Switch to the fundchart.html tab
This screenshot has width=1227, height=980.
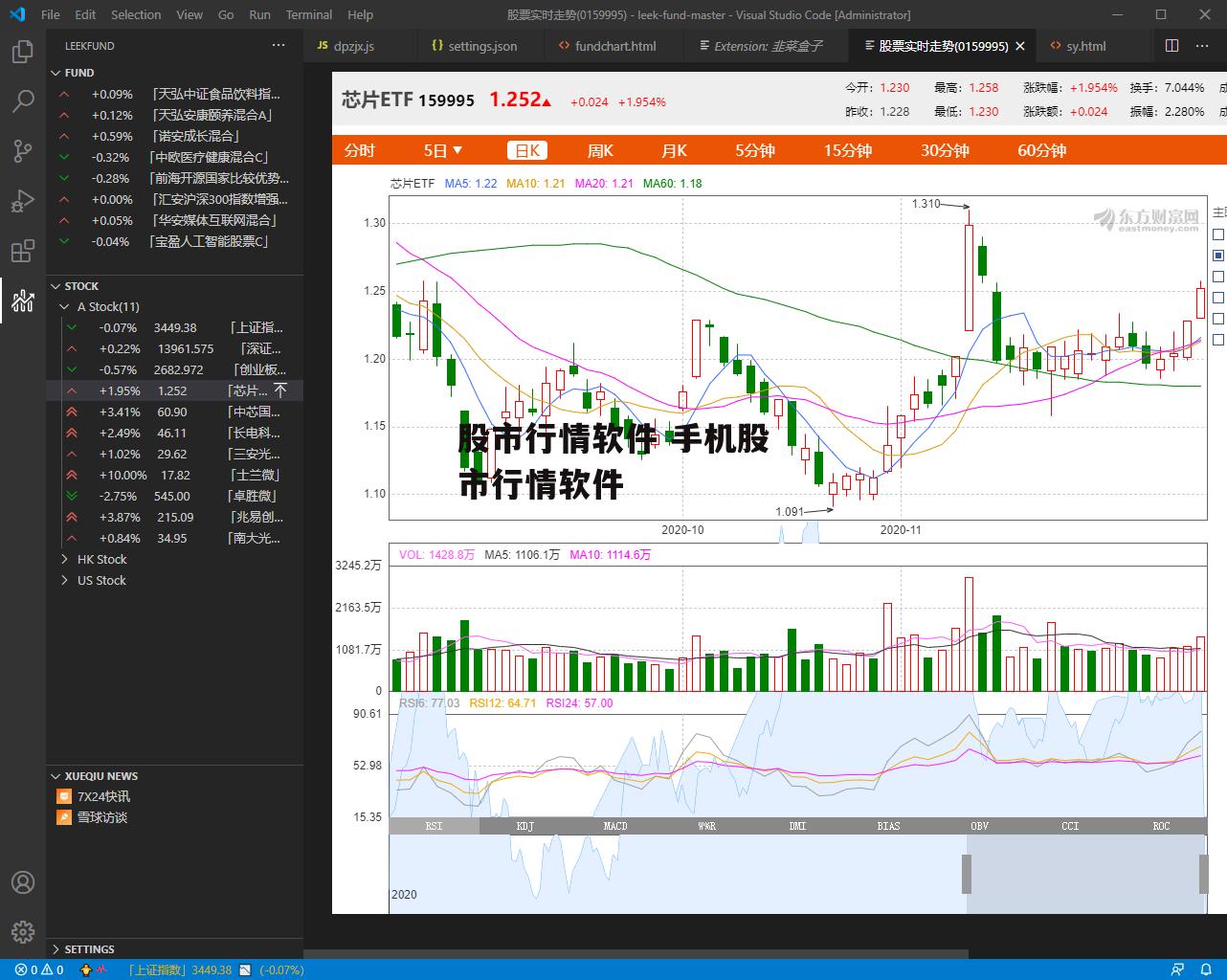(x=614, y=46)
